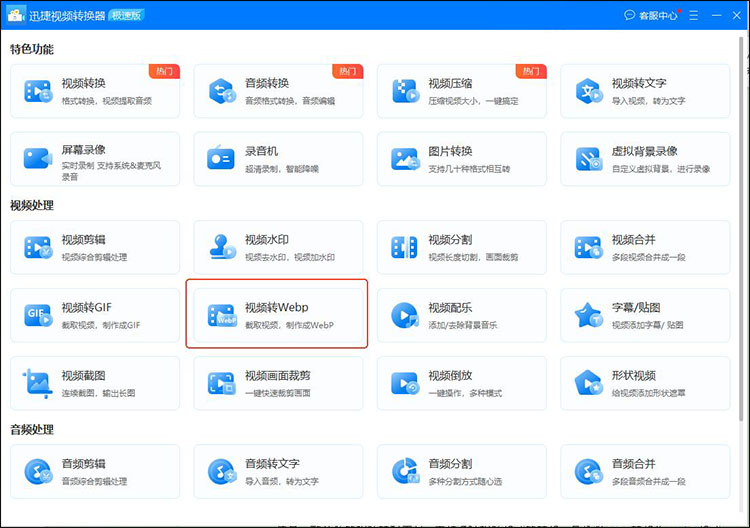The width and height of the screenshot is (750, 528).
Task: Select the 音频剪辑 audio edit icon
Action: 38,472
